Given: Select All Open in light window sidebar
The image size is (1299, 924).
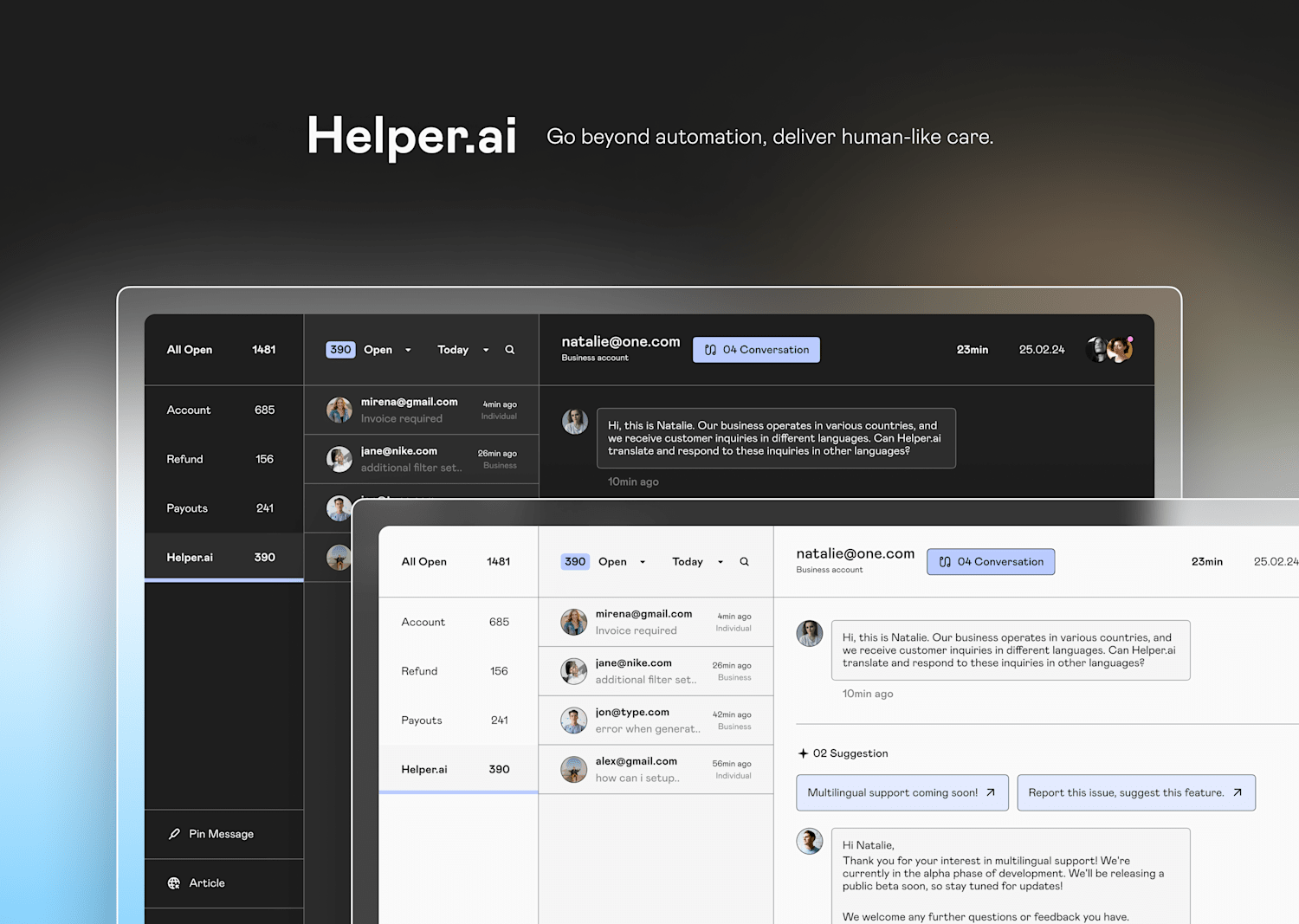Looking at the screenshot, I should [458, 562].
